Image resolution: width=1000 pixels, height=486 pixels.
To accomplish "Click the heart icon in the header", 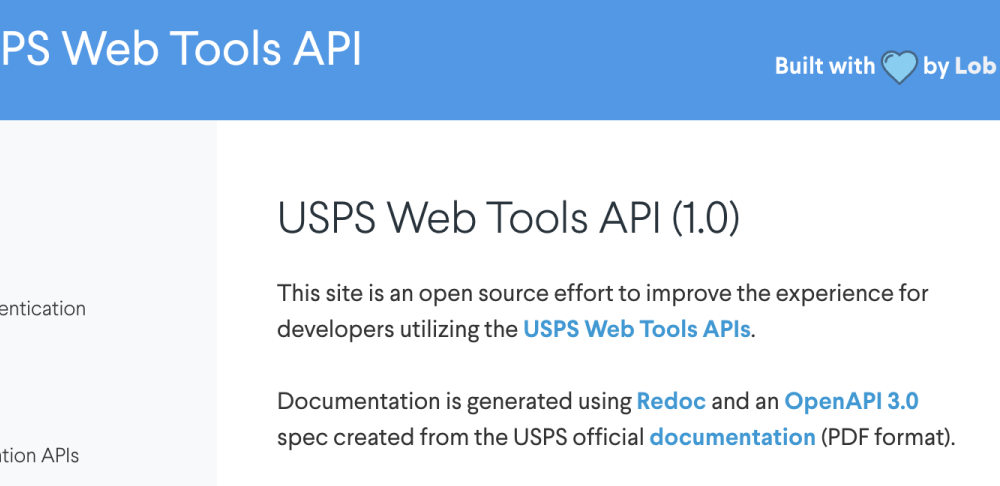I will pos(899,68).
